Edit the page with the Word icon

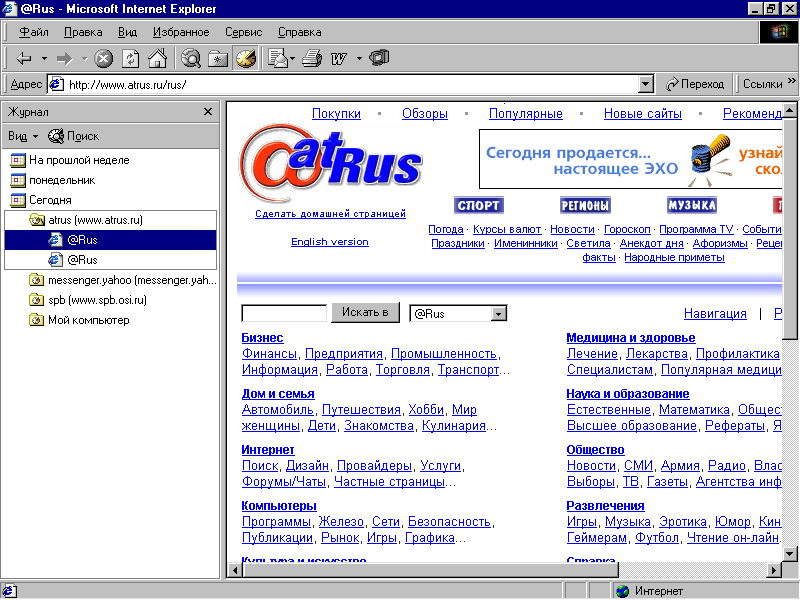(x=339, y=59)
